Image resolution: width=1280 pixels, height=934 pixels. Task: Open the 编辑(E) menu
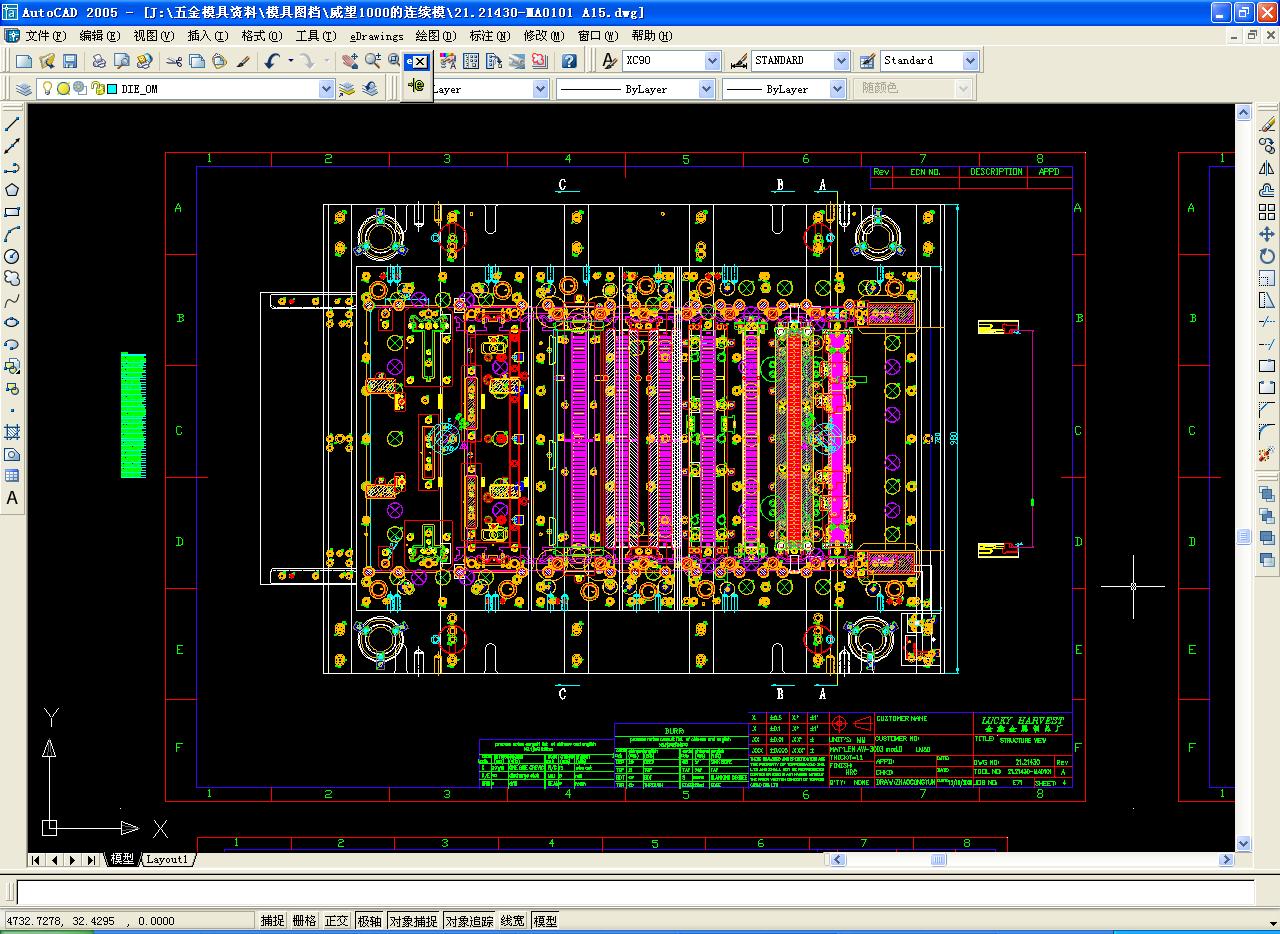(99, 36)
